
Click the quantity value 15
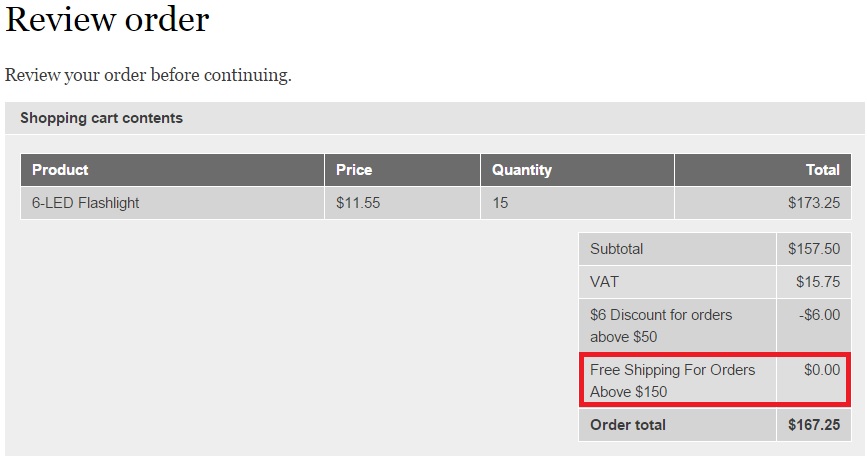pyautogui.click(x=500, y=203)
